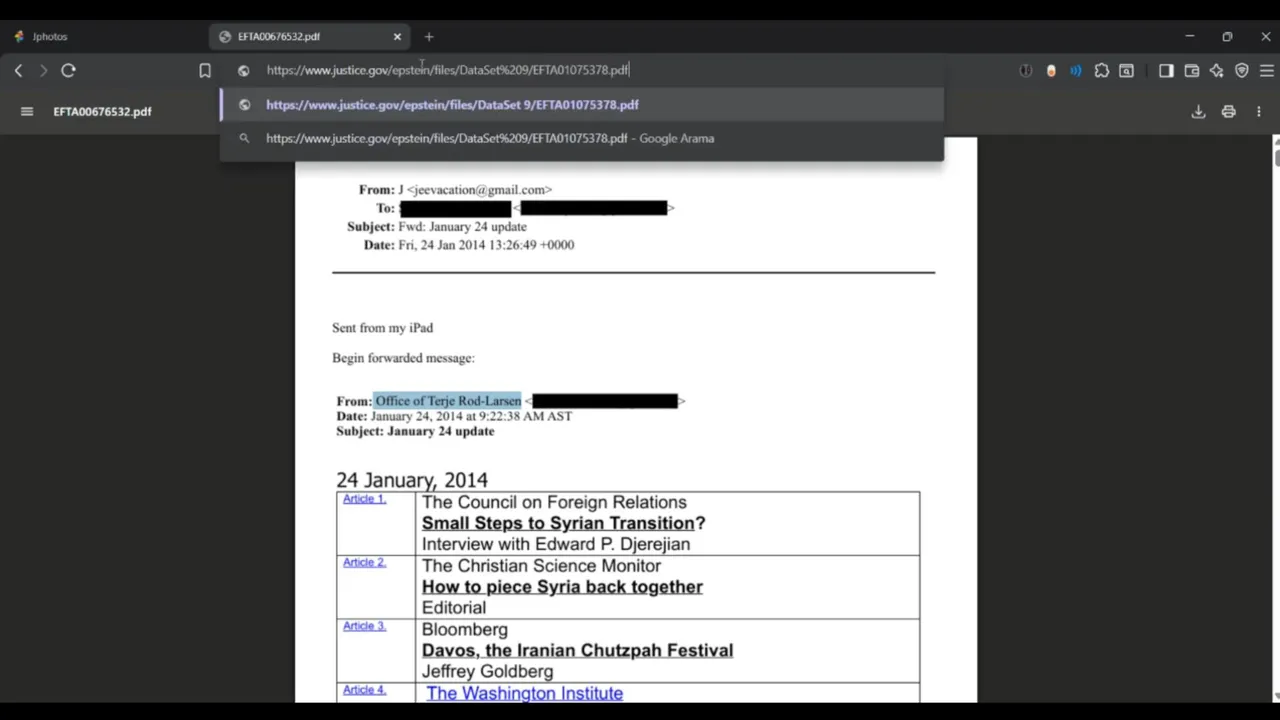Viewport: 1280px width, 720px height.
Task: Click Interview with Edward P. Djerejian text
Action: tap(556, 545)
